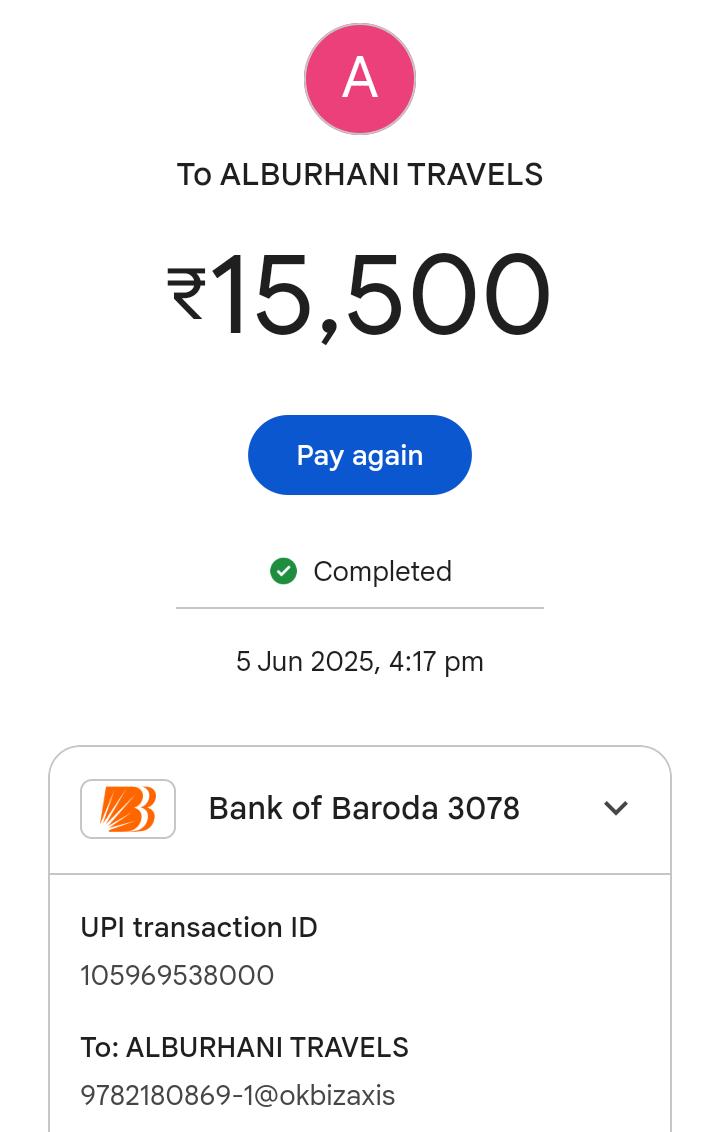Click the 'To: ALBURHANI TRAVELS' label in card

(x=244, y=1048)
